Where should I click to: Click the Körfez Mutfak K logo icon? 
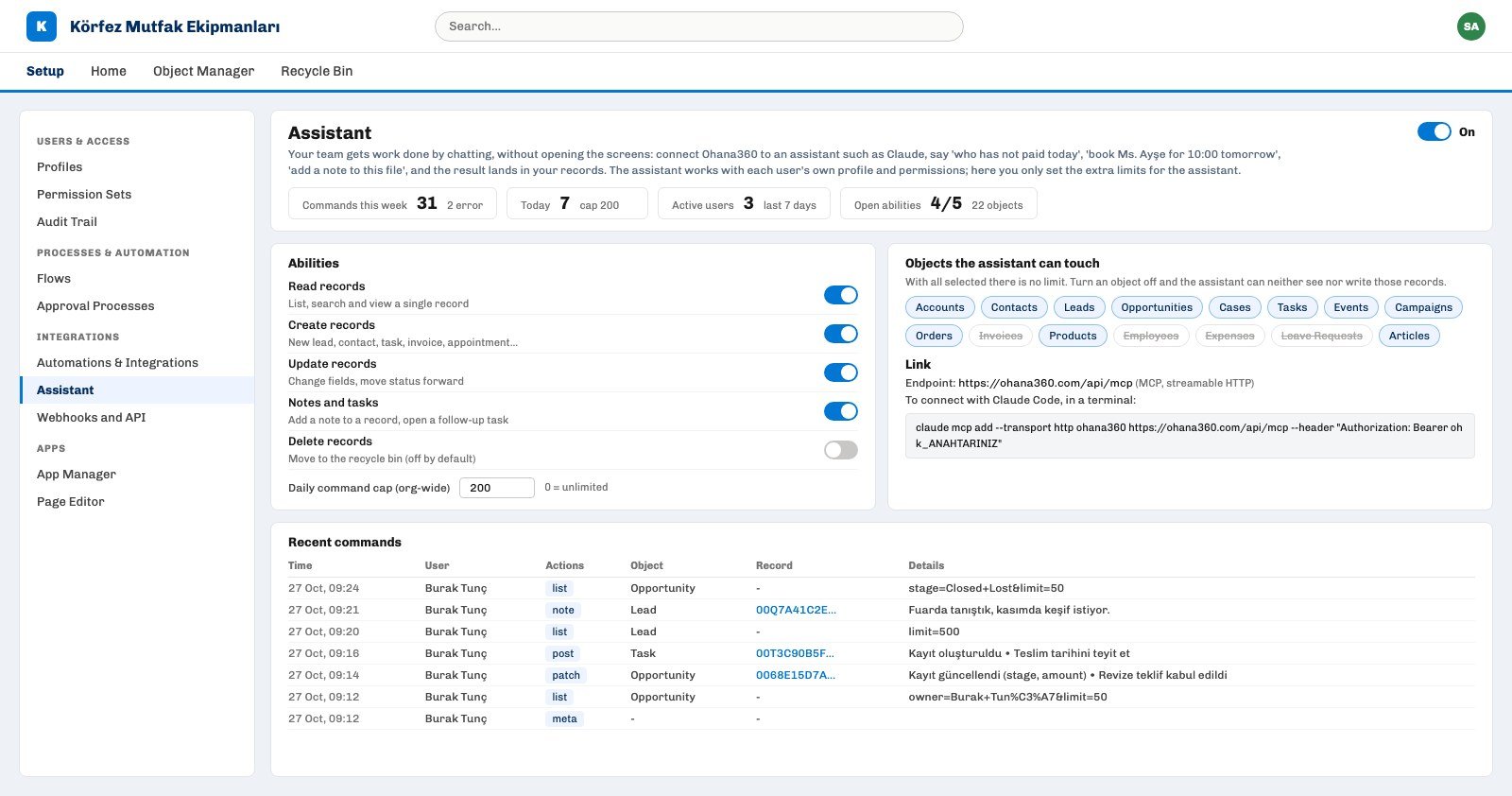tap(42, 26)
